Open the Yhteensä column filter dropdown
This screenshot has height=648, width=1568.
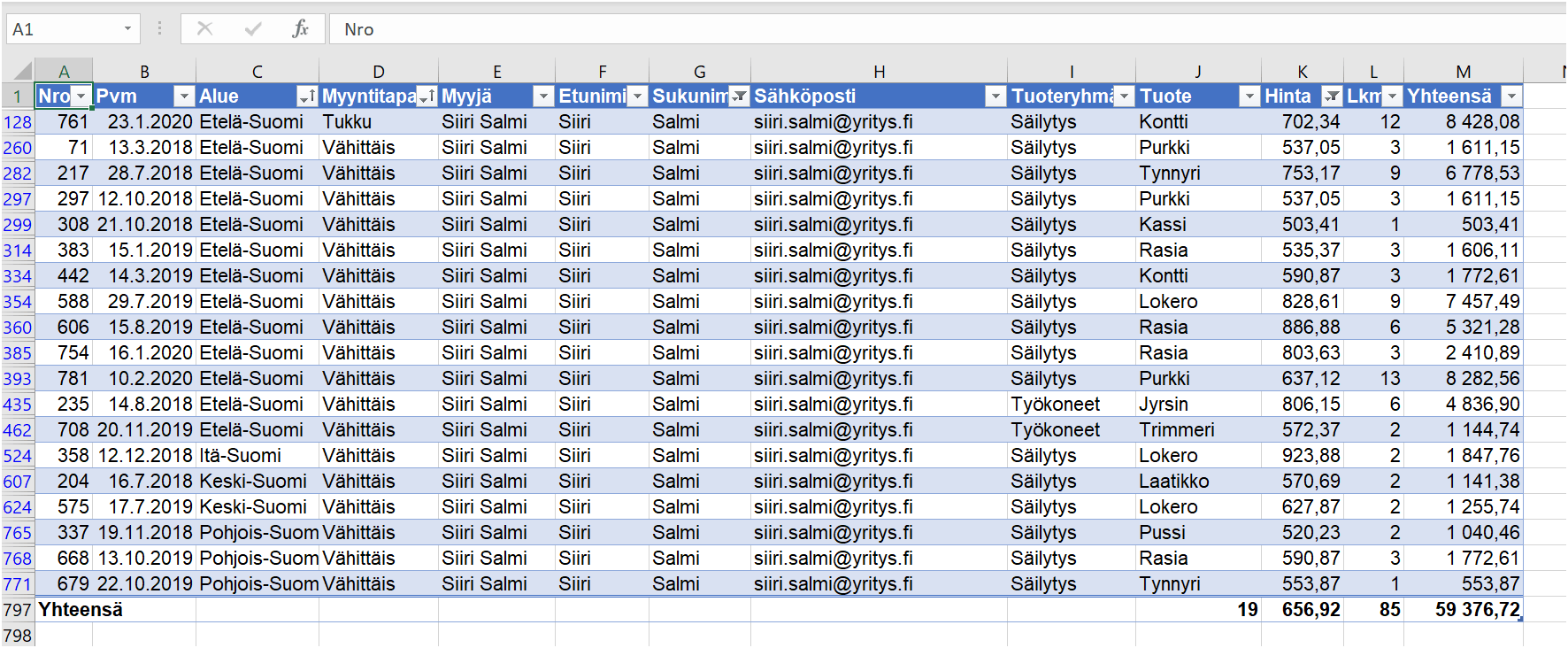pos(1511,96)
